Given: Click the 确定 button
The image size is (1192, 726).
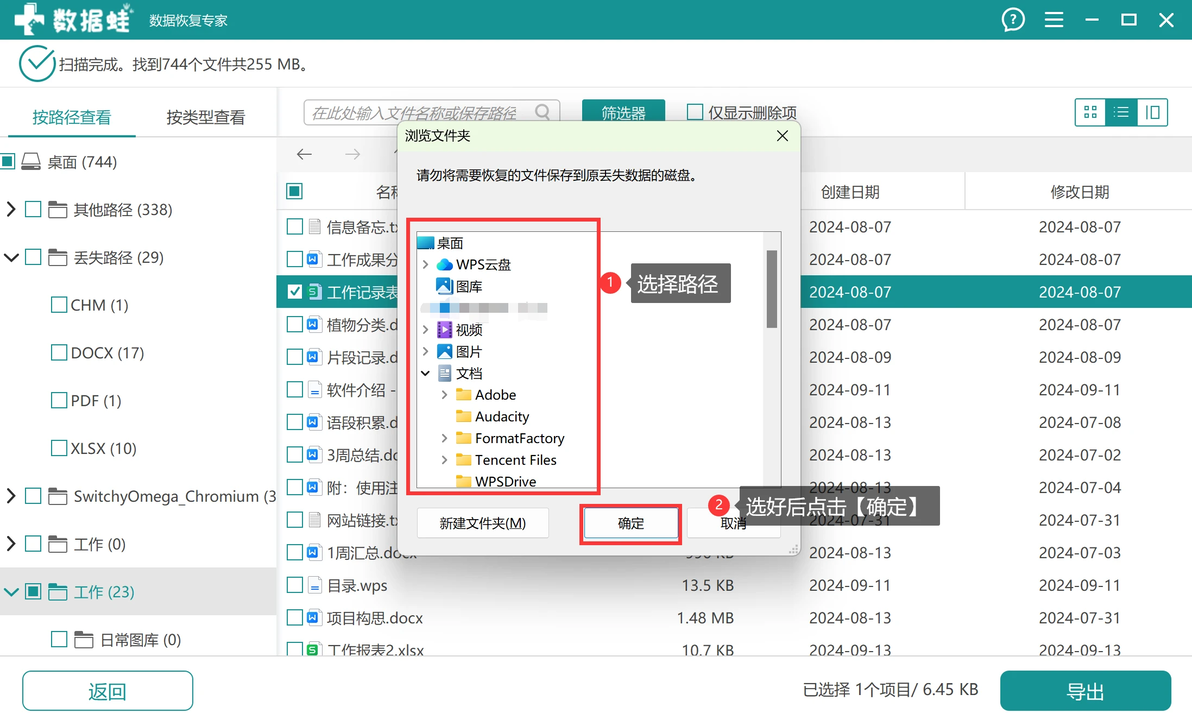Looking at the screenshot, I should pyautogui.click(x=630, y=524).
